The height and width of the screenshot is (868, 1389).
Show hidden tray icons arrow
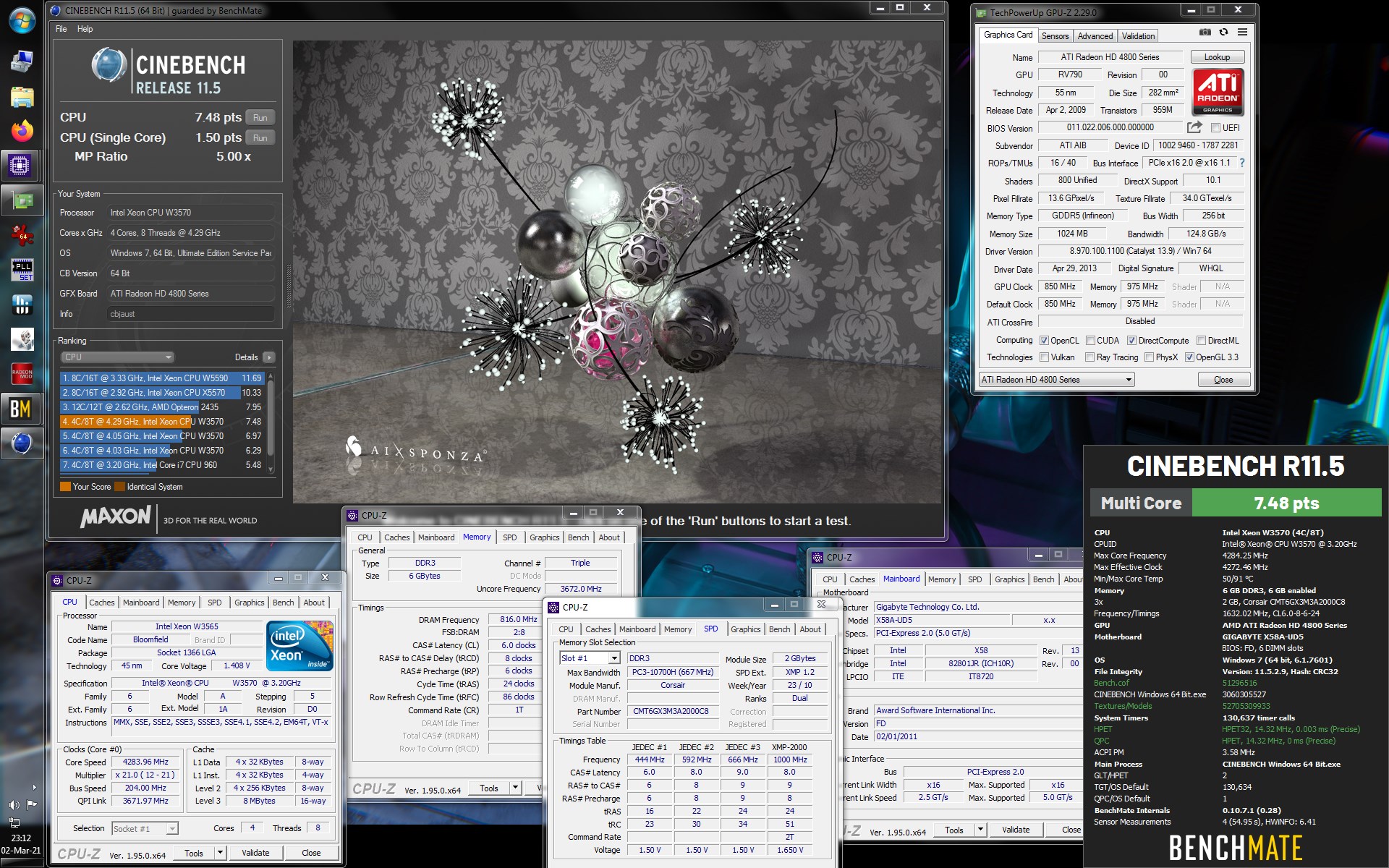tap(34, 787)
